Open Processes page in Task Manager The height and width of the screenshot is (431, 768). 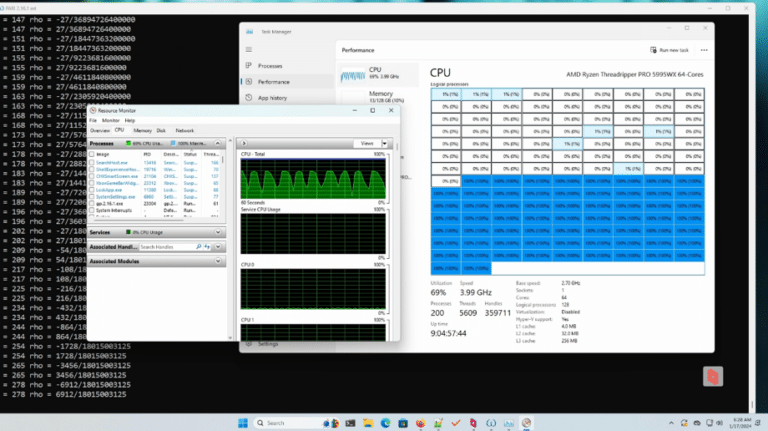tap(270, 66)
